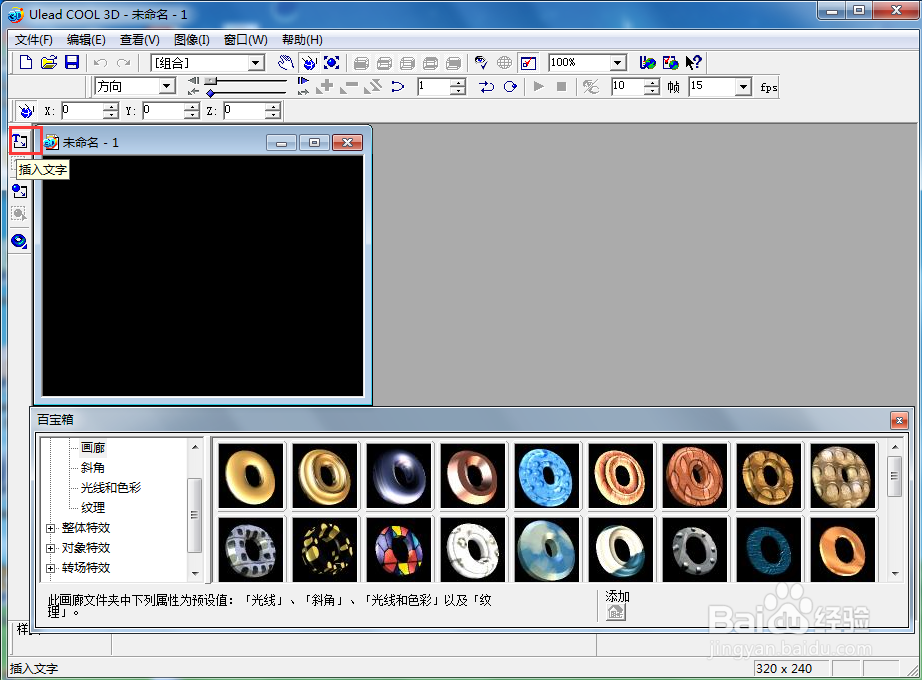Click the Insert Text tool icon

20,141
